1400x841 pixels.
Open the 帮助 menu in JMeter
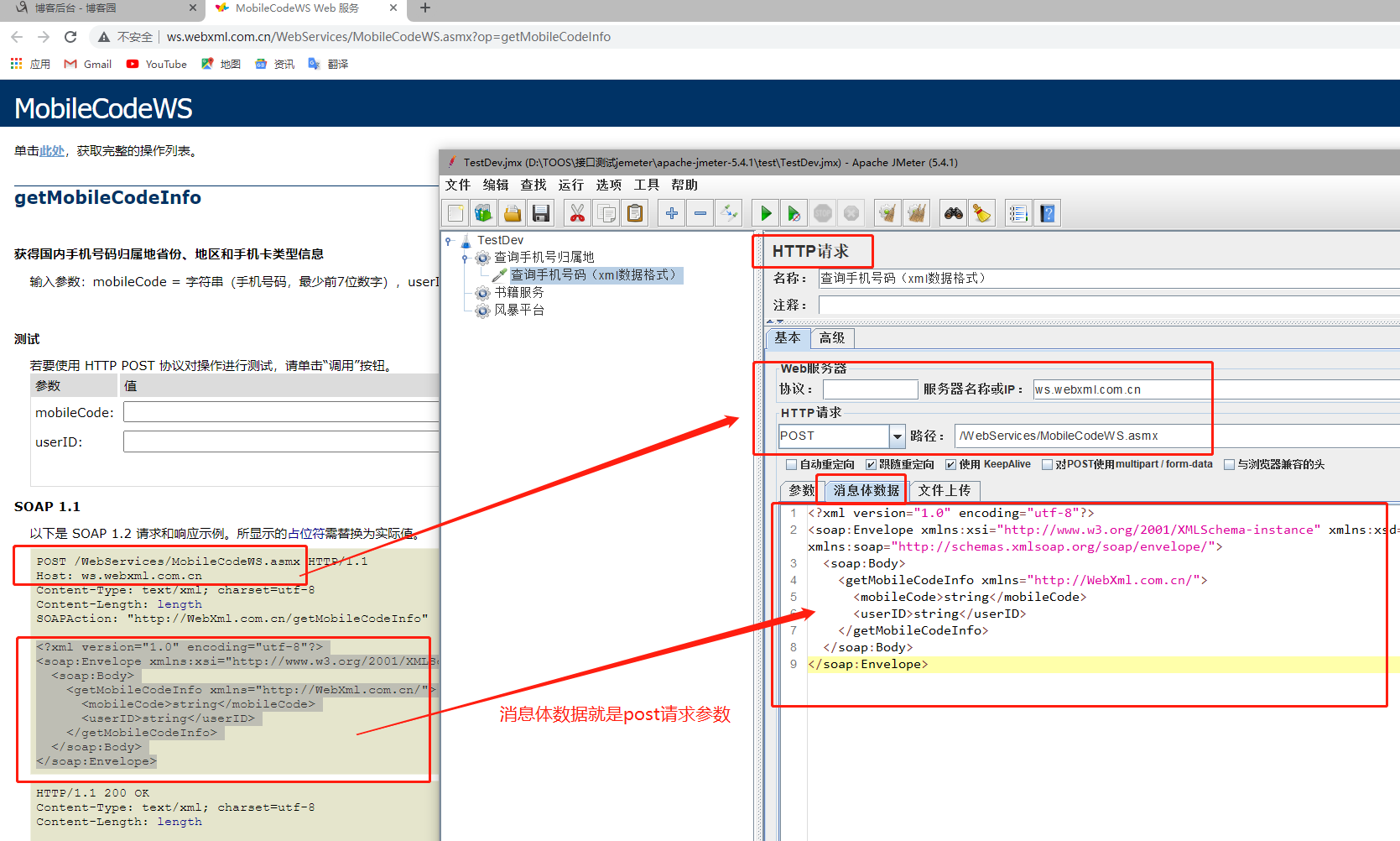684,185
